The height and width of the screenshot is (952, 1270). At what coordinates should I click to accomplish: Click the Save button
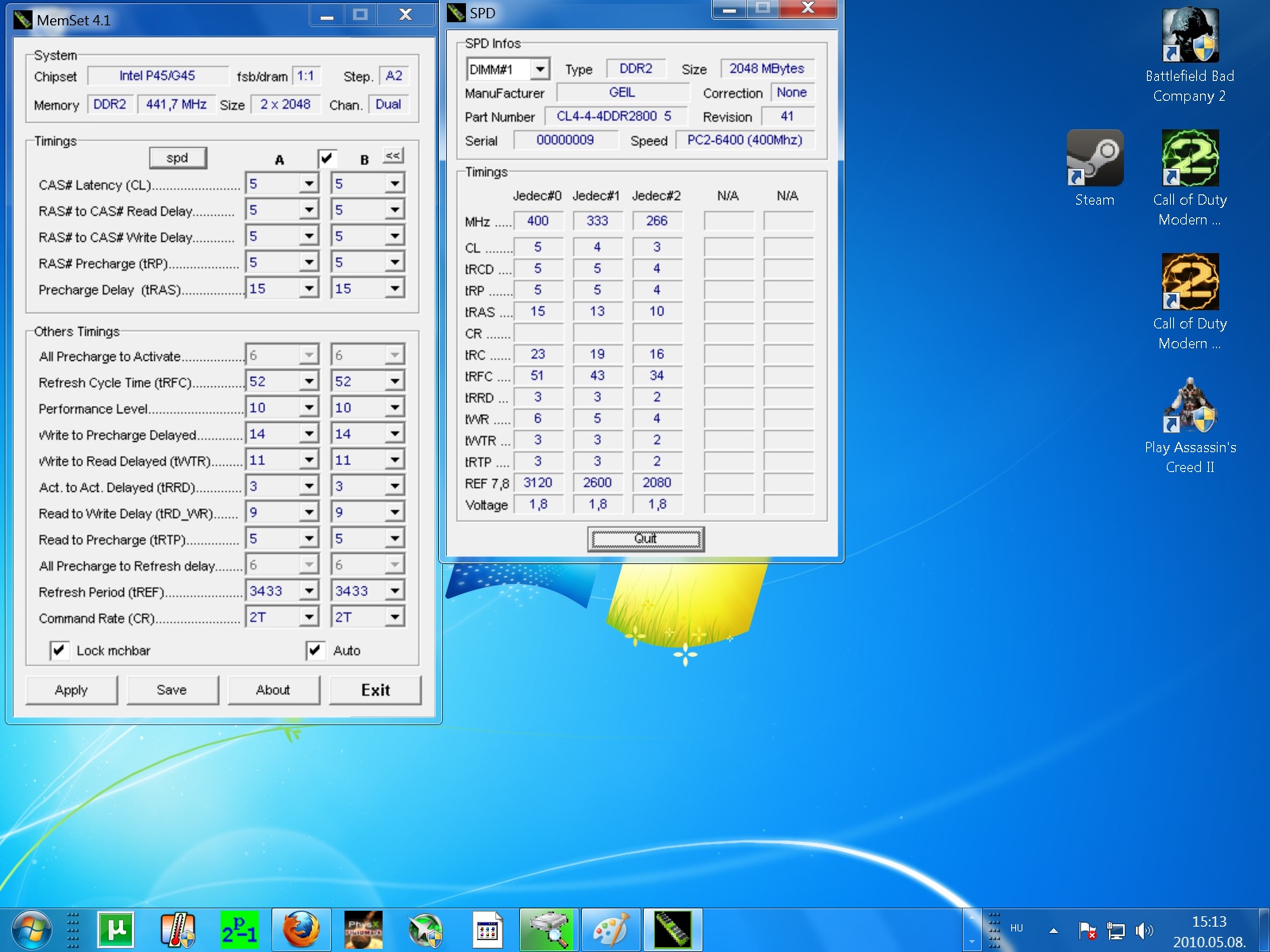(x=172, y=690)
